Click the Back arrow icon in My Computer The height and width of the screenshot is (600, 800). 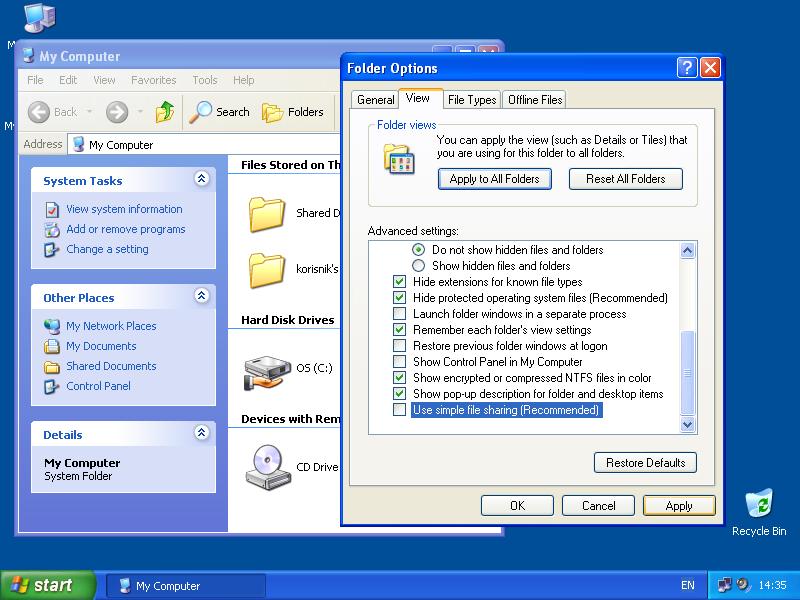click(x=39, y=112)
